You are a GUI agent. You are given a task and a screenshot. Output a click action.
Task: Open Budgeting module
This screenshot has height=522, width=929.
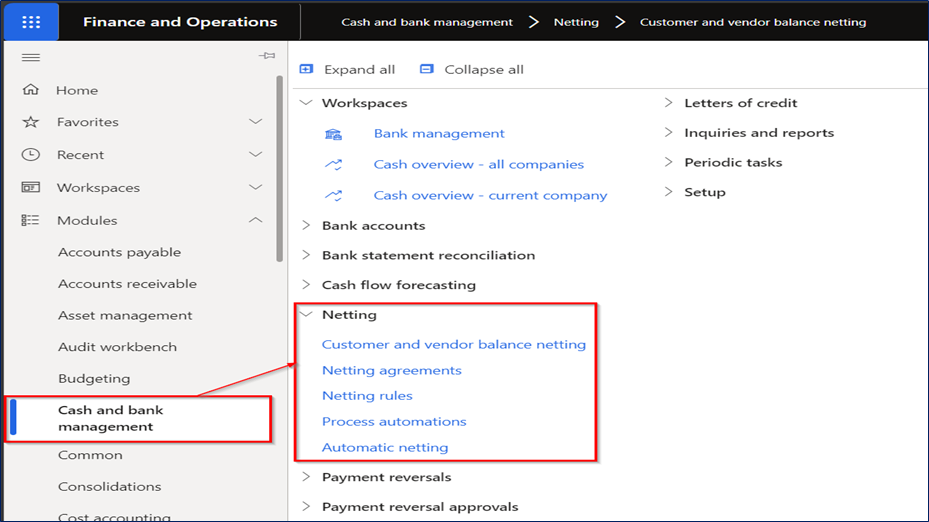click(x=94, y=379)
